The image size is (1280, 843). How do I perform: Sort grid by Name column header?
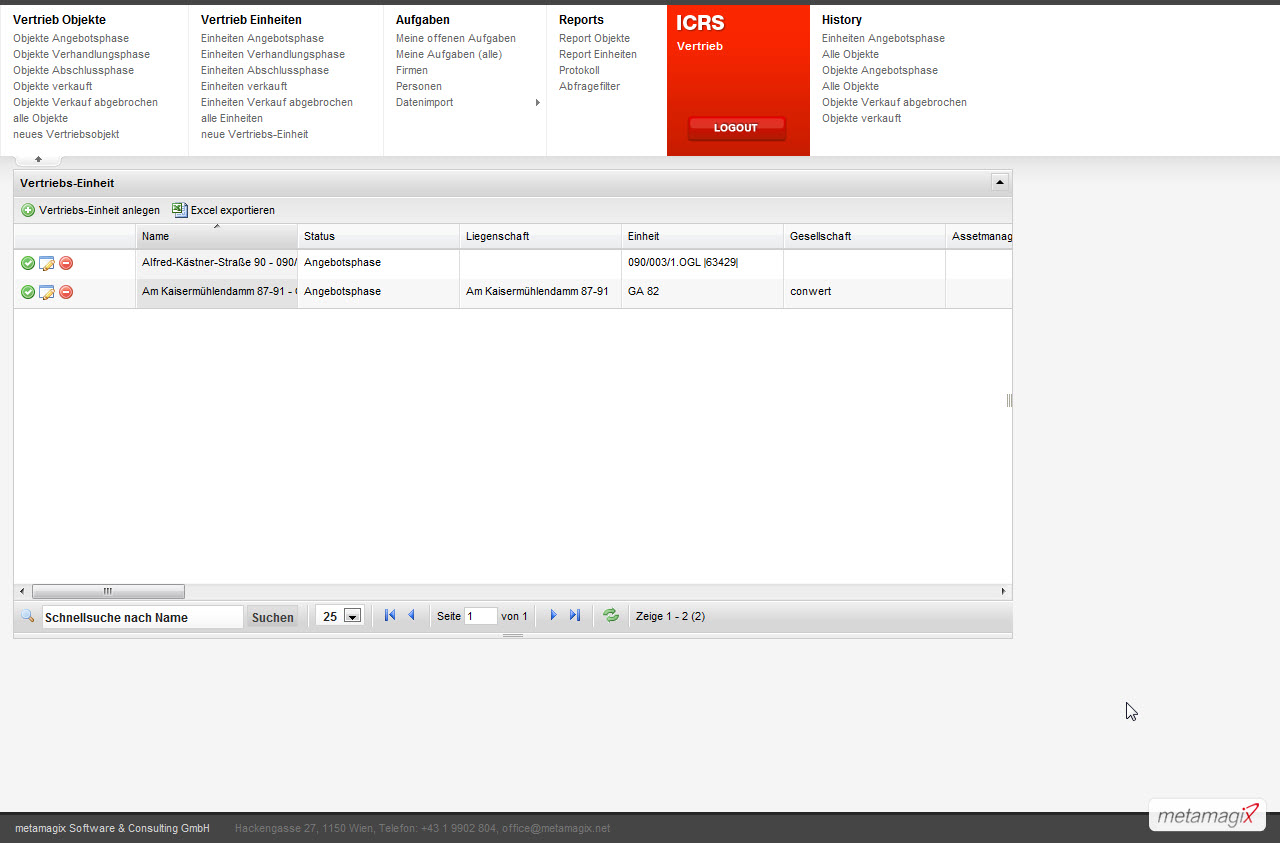pyautogui.click(x=217, y=236)
